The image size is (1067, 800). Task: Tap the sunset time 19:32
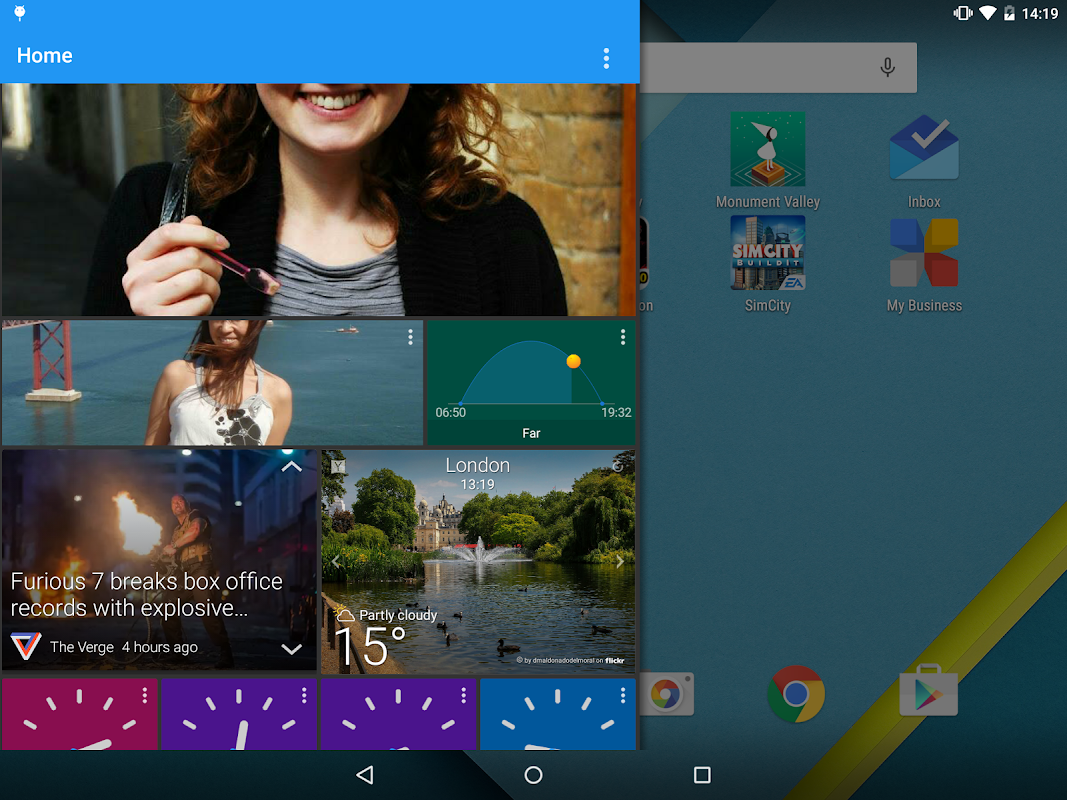(616, 412)
